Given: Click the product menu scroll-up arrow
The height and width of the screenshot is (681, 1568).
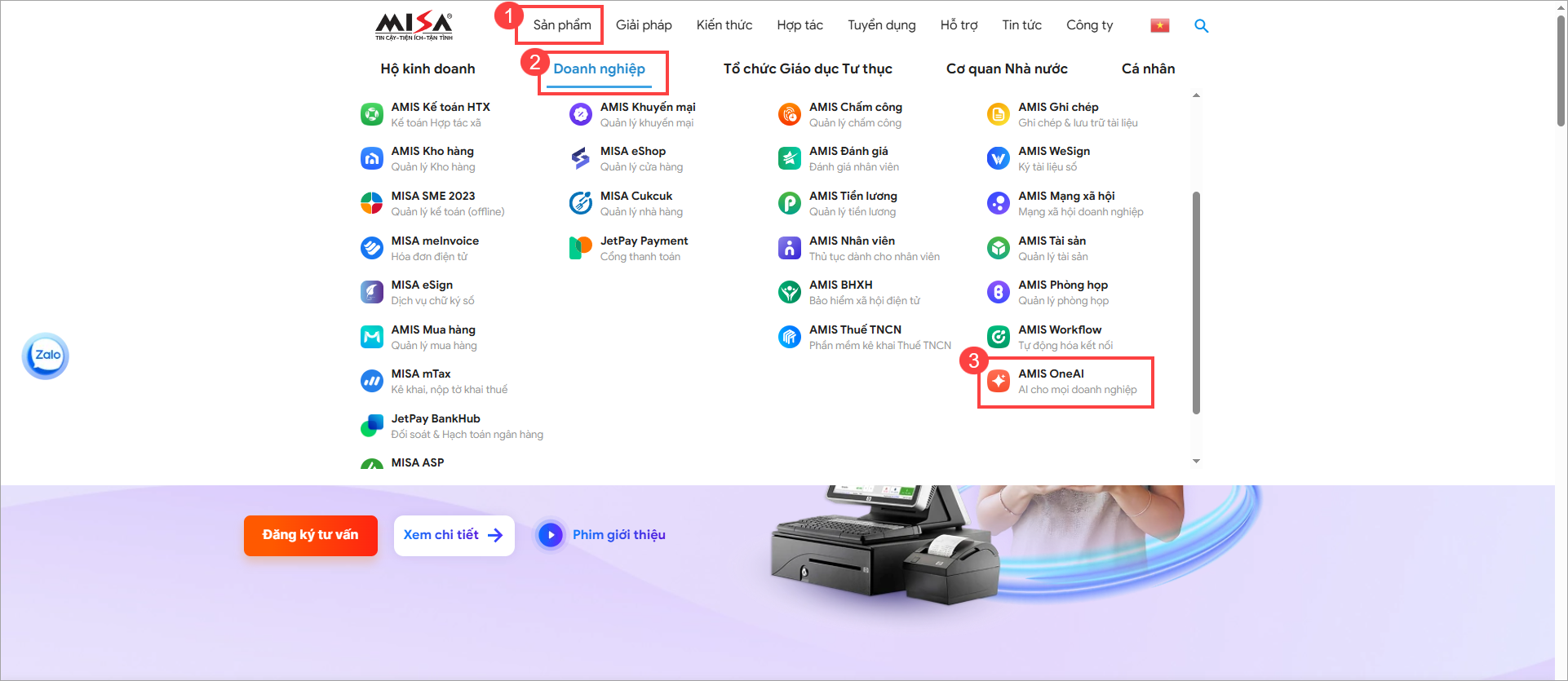Looking at the screenshot, I should 1196,95.
